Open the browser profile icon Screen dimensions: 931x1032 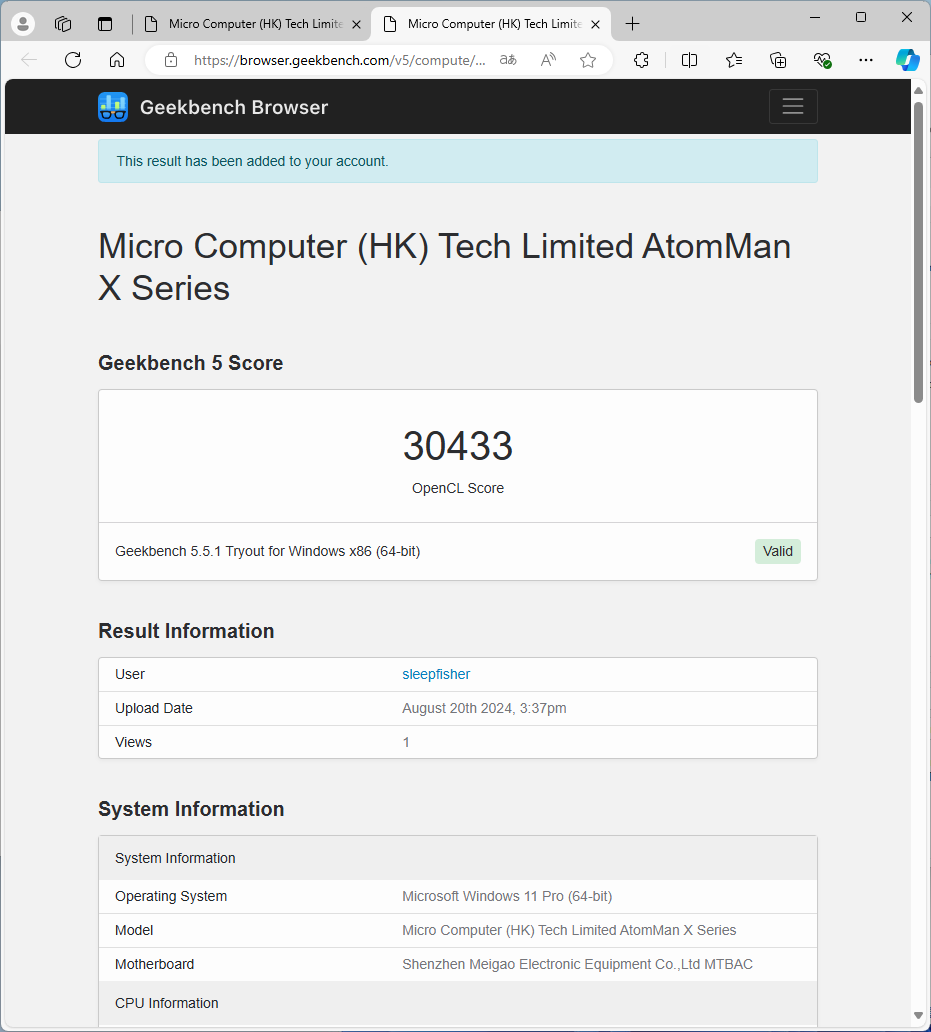pyautogui.click(x=23, y=24)
